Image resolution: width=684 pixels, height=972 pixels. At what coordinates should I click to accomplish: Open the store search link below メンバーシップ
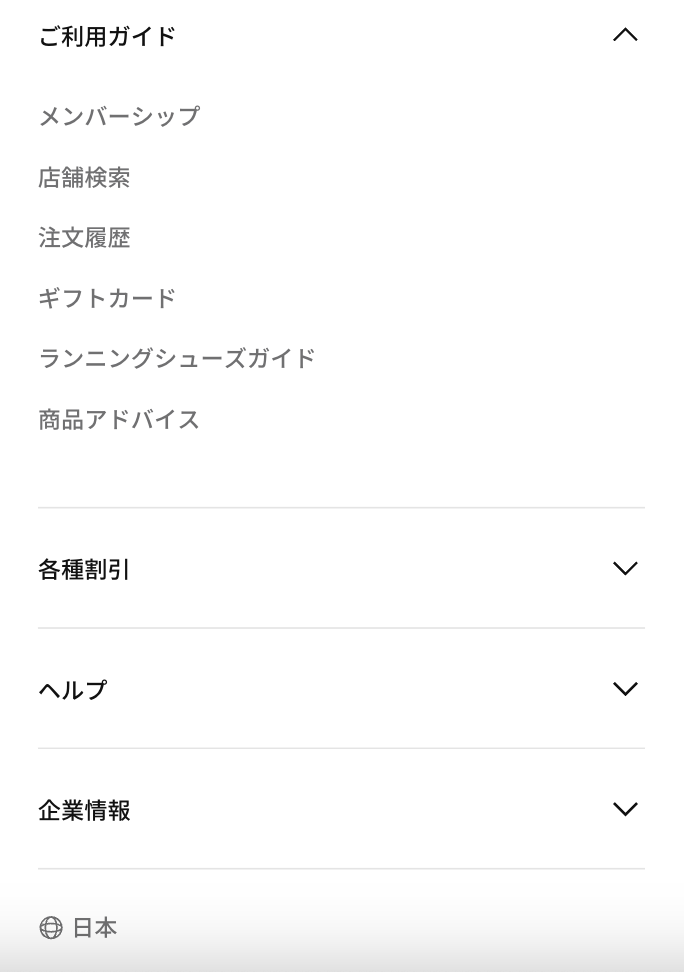pos(84,178)
